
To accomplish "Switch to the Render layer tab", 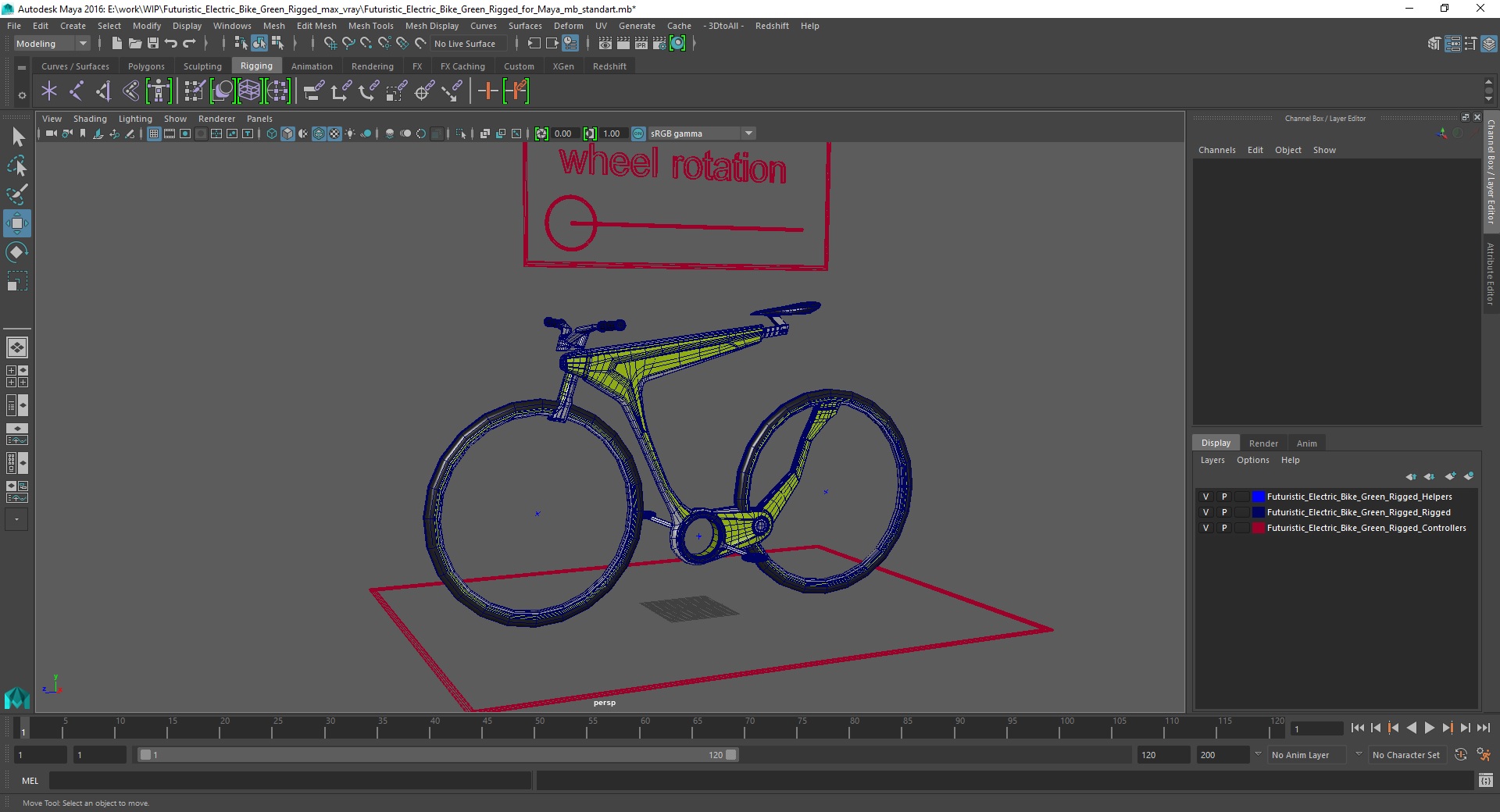I will pyautogui.click(x=1263, y=443).
